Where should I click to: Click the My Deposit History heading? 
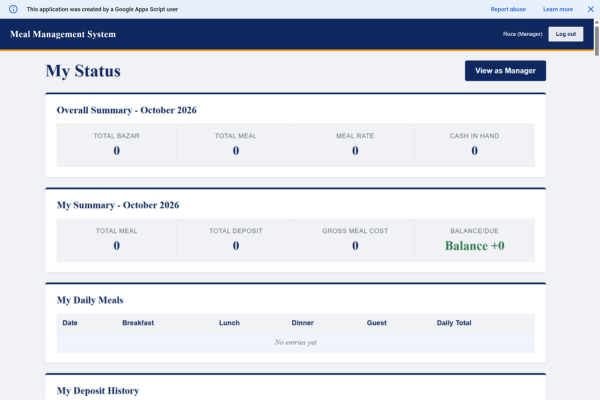[98, 391]
